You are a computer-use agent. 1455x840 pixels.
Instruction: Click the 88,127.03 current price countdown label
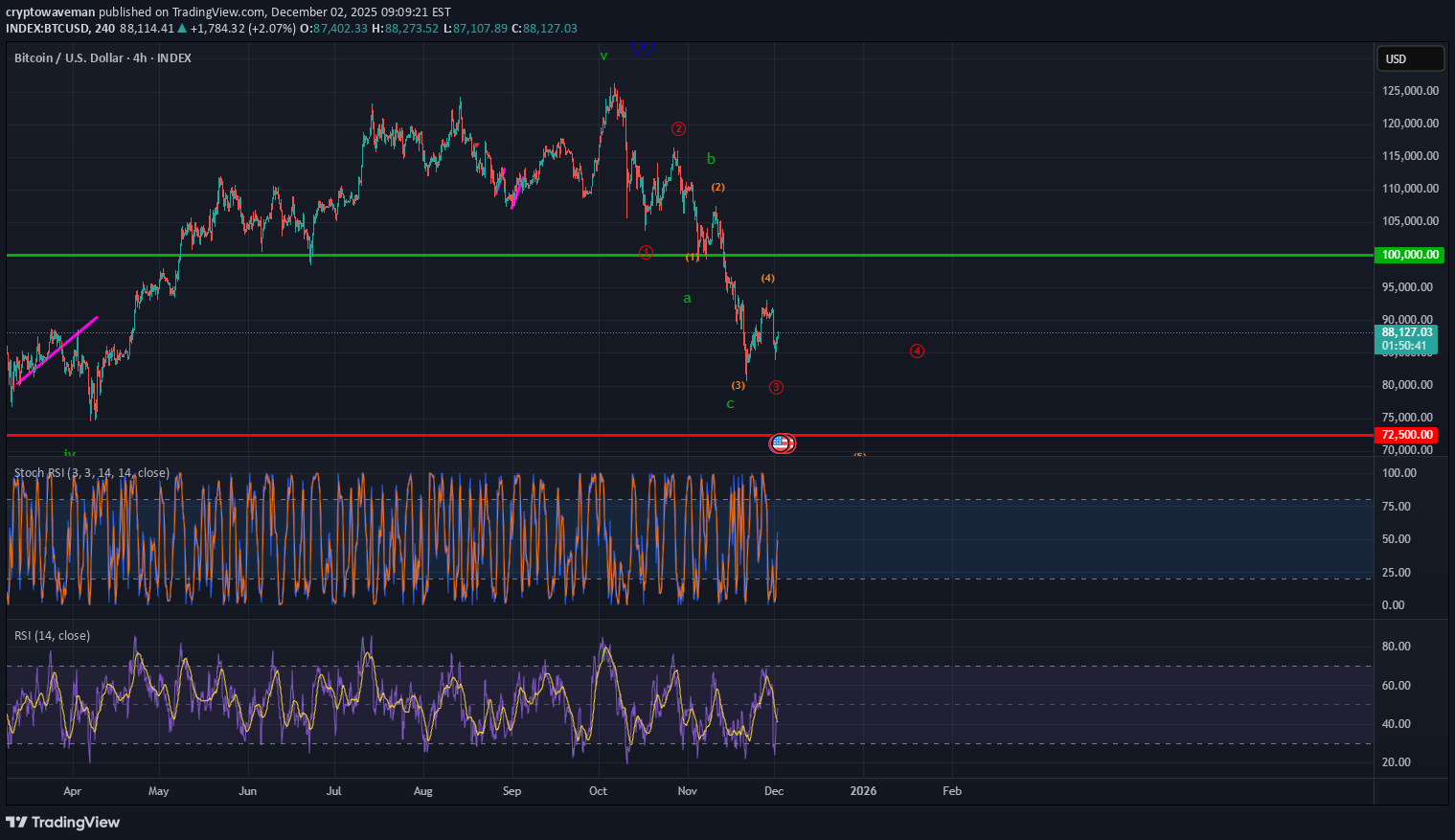pyautogui.click(x=1405, y=339)
